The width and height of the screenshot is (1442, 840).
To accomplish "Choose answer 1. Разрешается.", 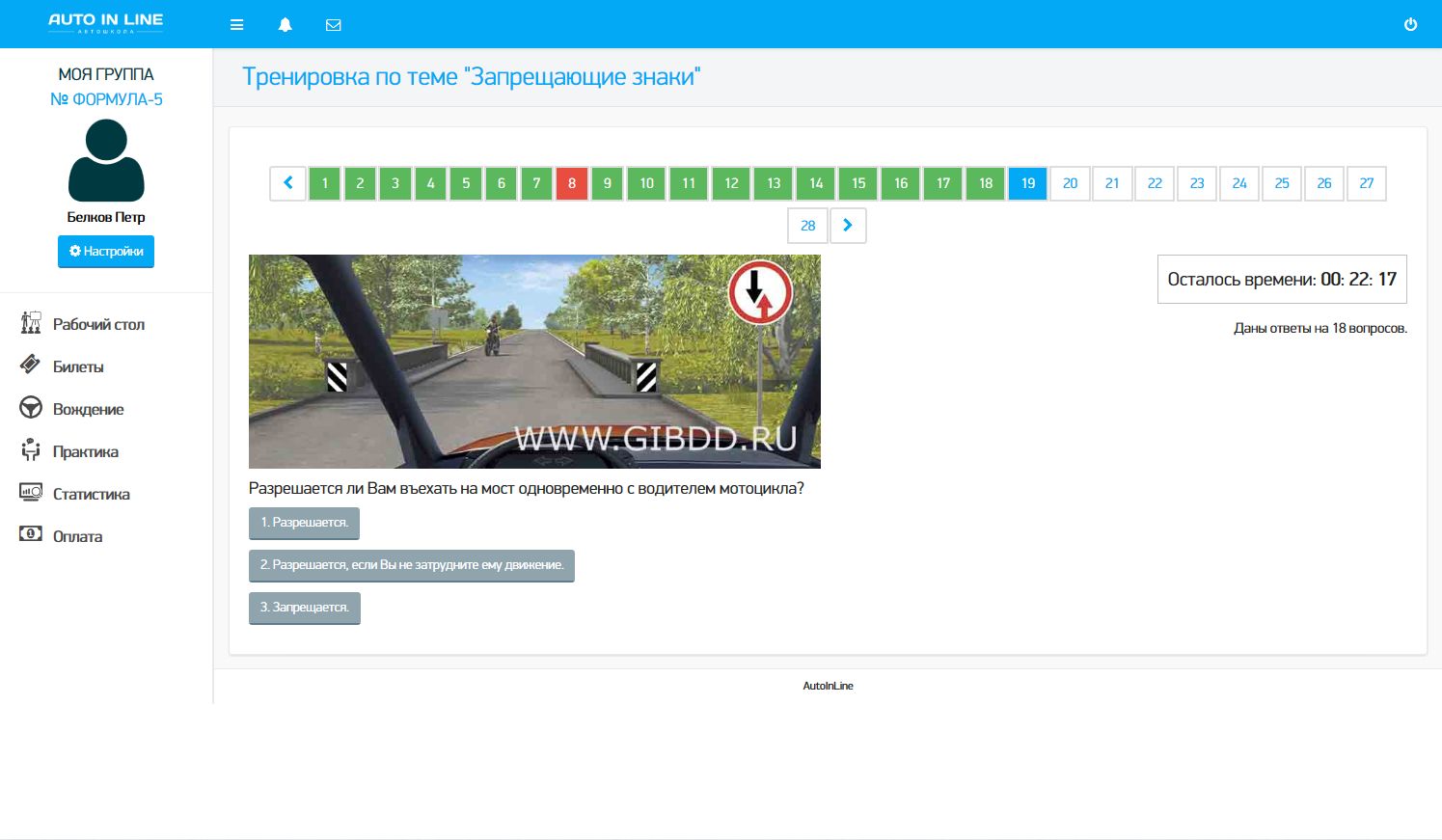I will (304, 523).
